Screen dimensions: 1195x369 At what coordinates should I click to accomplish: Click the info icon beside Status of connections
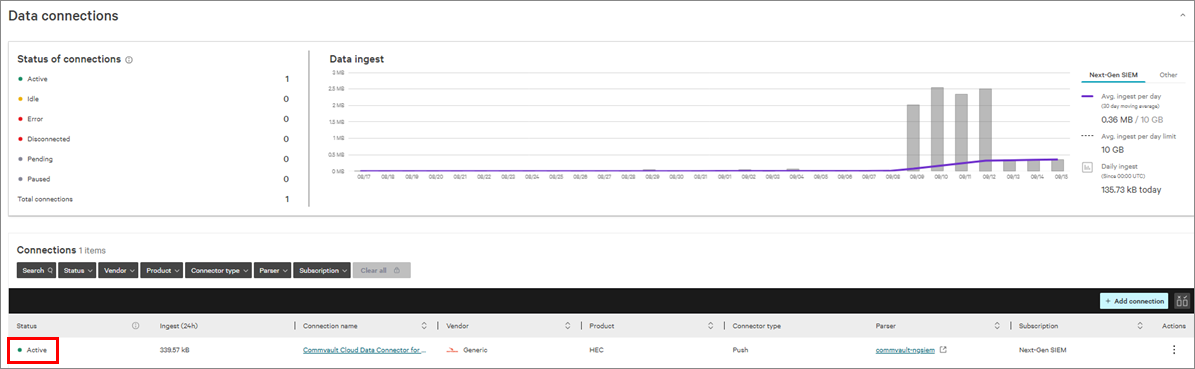tap(129, 59)
